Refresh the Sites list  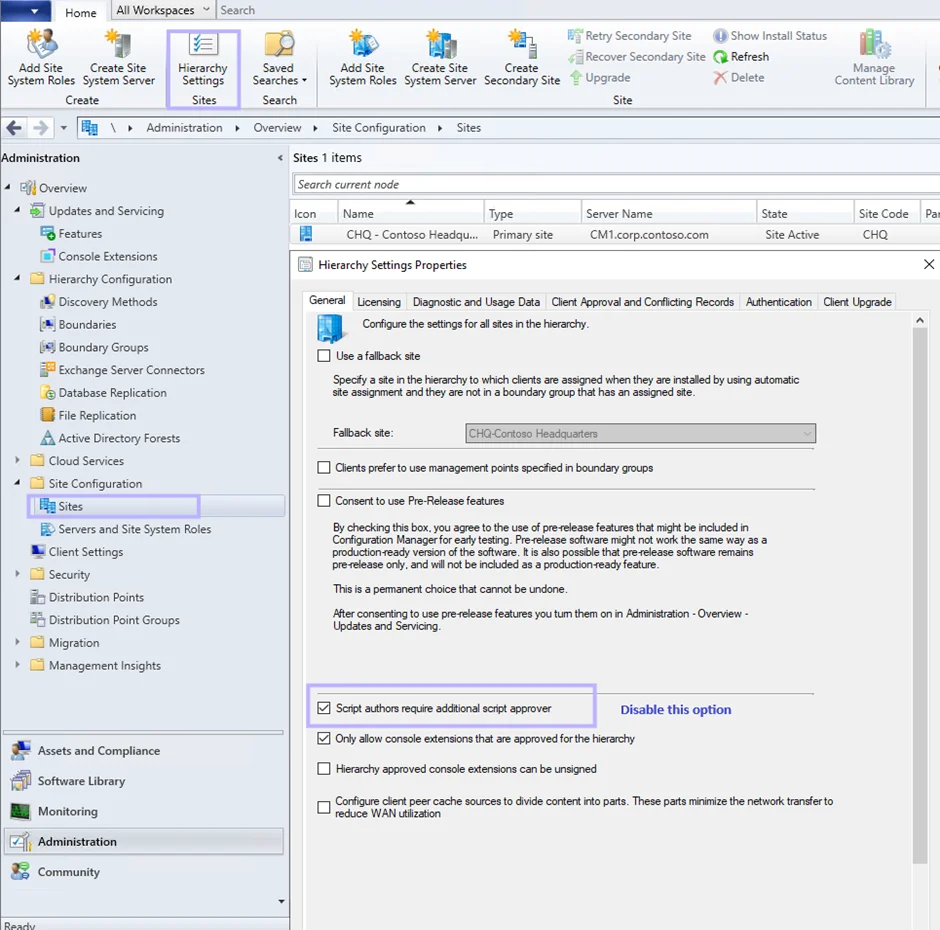(741, 57)
